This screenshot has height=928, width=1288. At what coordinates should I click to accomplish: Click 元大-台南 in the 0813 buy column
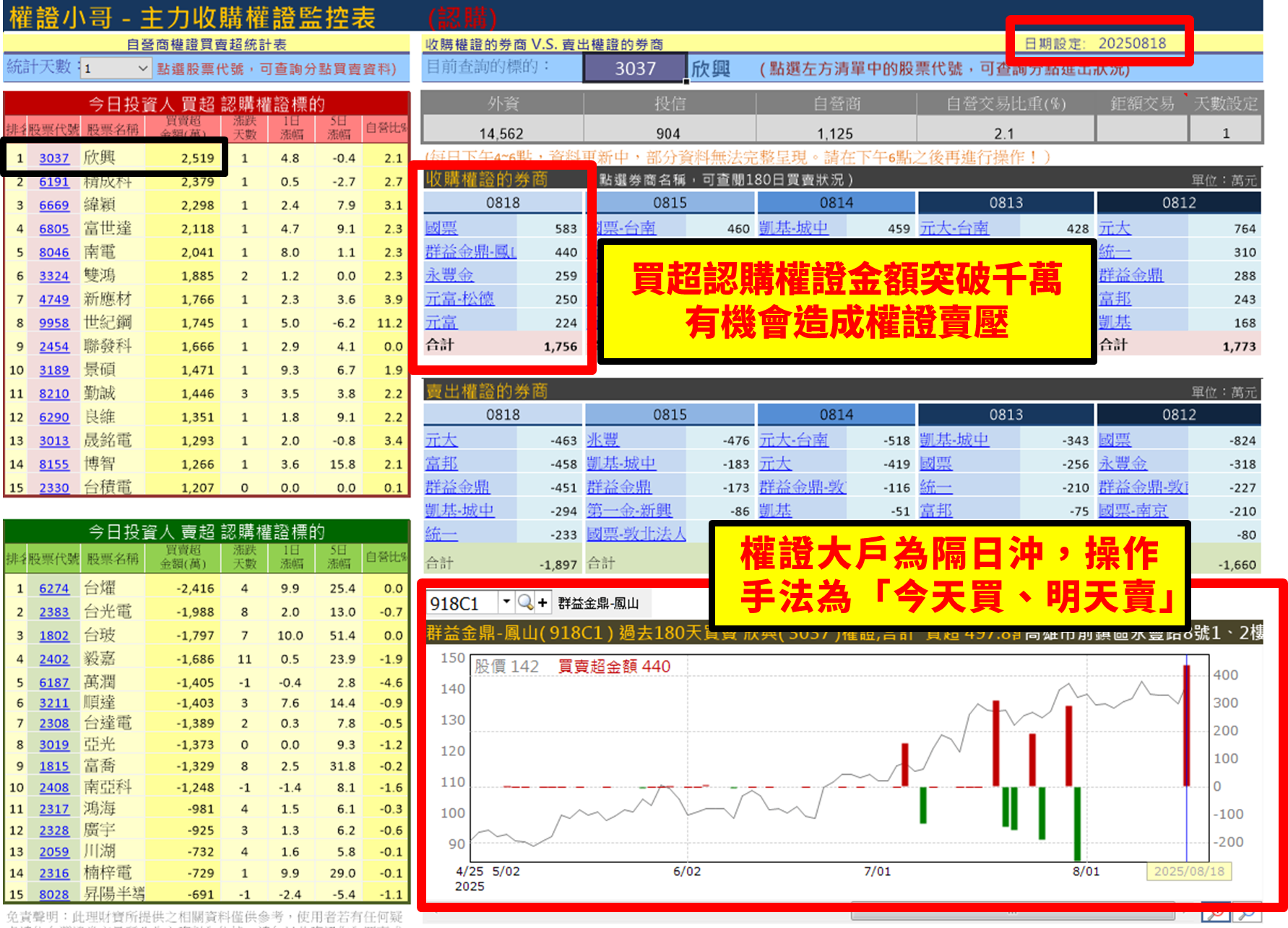(x=954, y=228)
